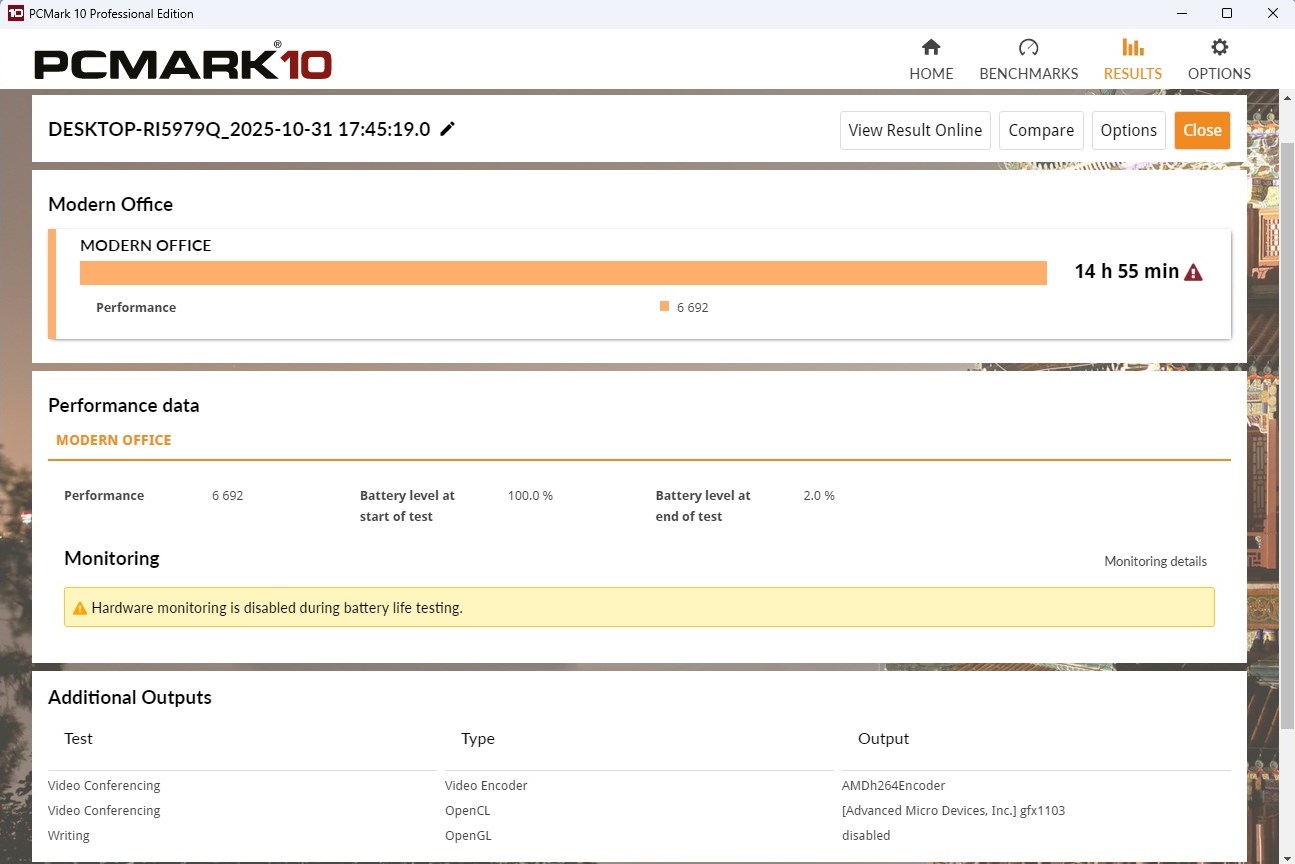Click the '6 692' value in Performance data
Screen dimensions: 1295x864
point(227,495)
